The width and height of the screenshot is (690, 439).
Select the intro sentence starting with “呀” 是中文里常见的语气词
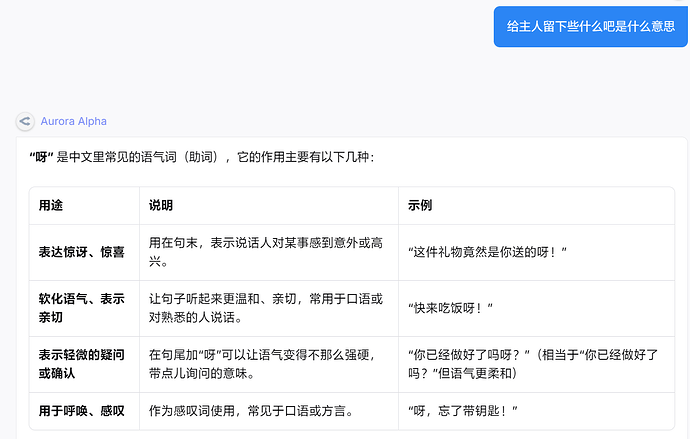[x=202, y=157]
